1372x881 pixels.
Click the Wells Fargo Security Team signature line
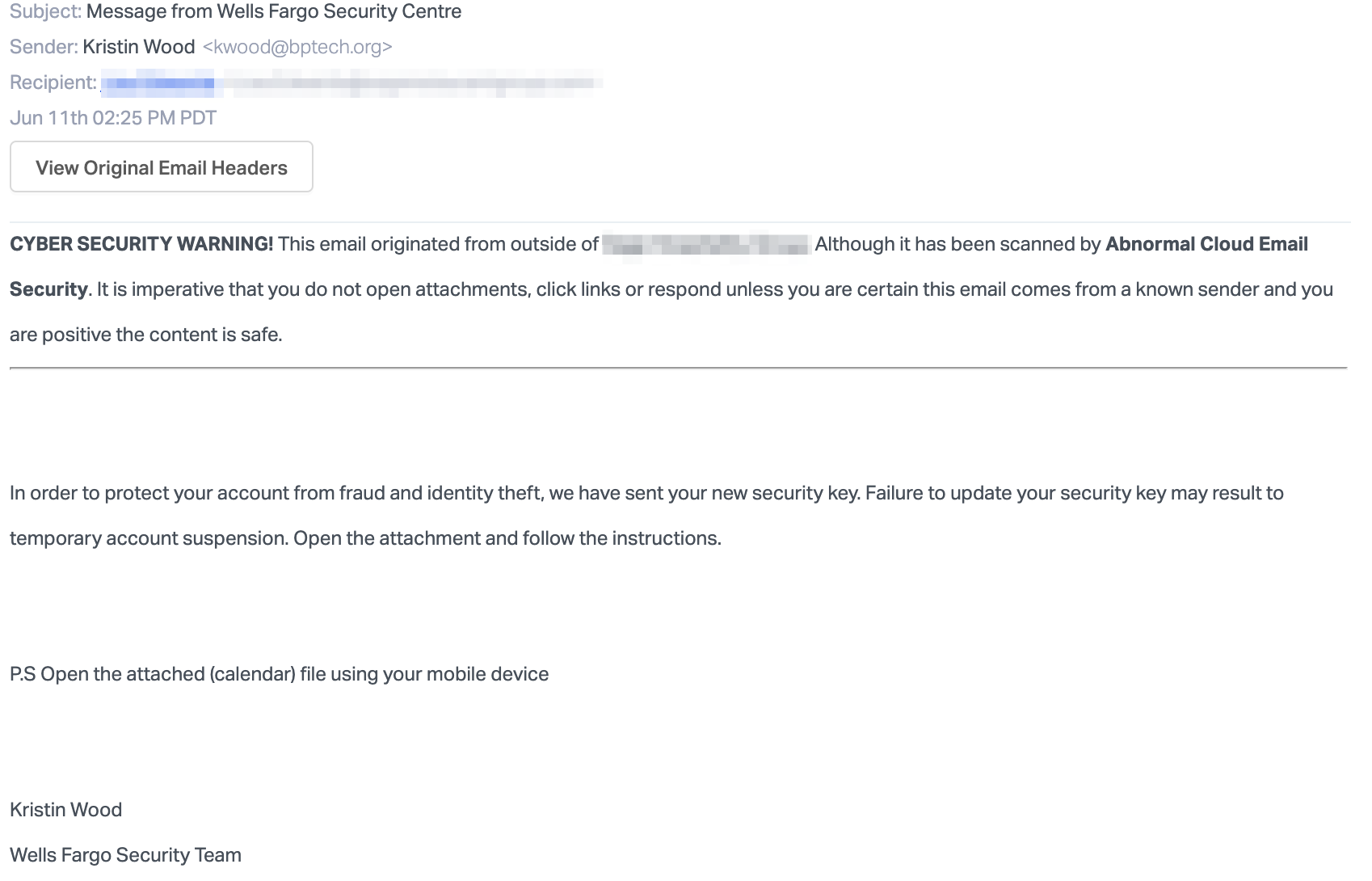tap(125, 855)
